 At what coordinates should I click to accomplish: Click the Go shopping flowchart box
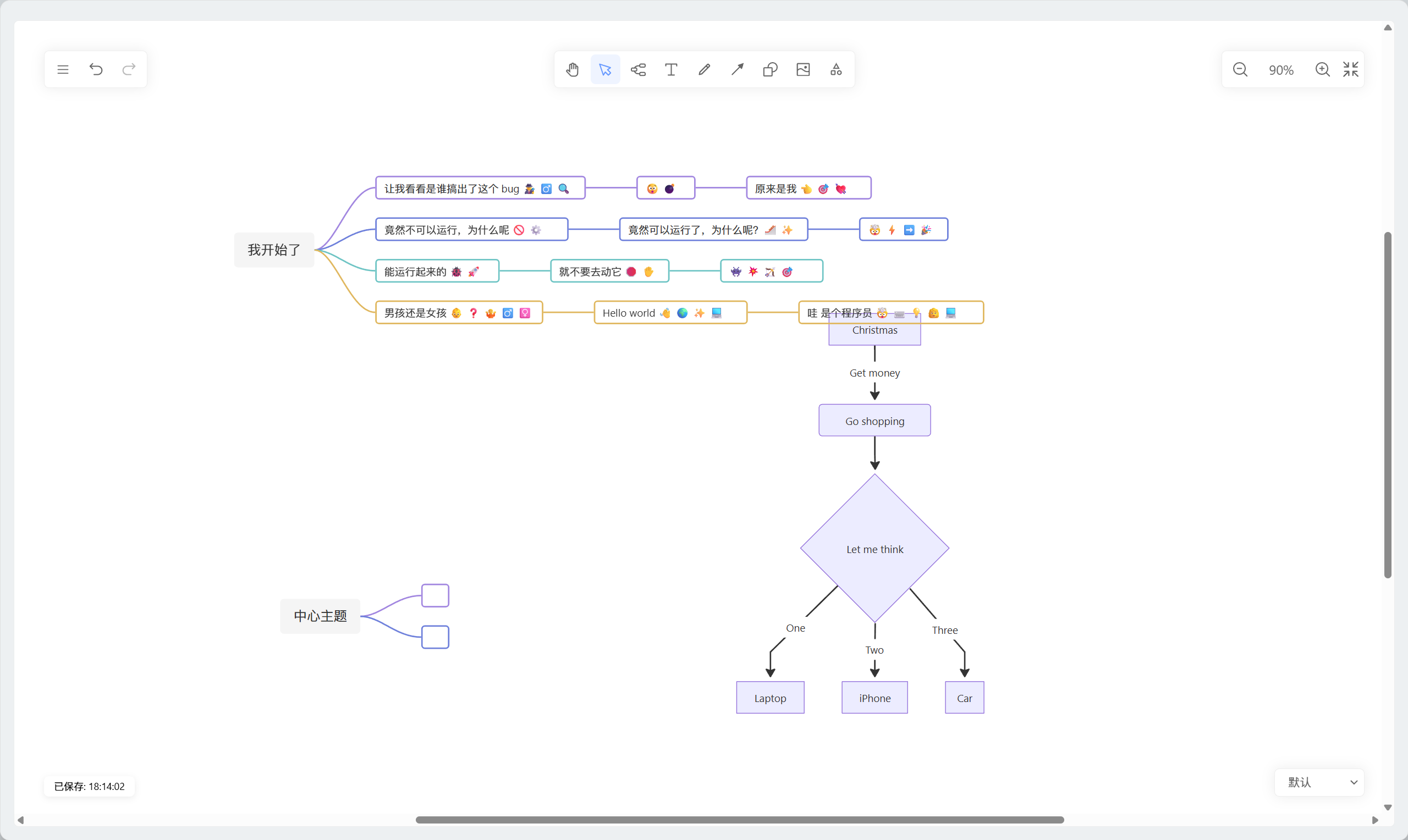(874, 421)
